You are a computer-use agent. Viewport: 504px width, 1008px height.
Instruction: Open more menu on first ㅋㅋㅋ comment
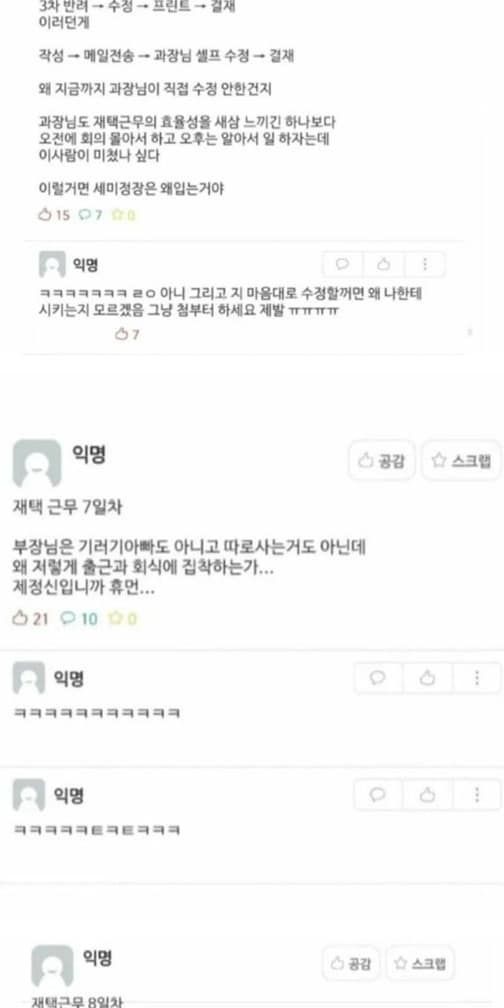[x=477, y=678]
